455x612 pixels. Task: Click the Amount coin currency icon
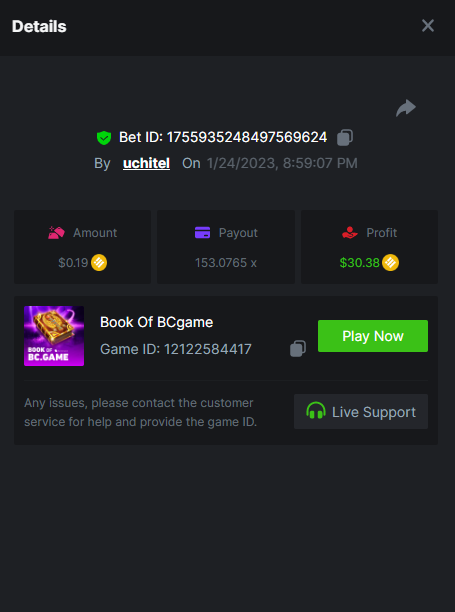[x=99, y=263]
